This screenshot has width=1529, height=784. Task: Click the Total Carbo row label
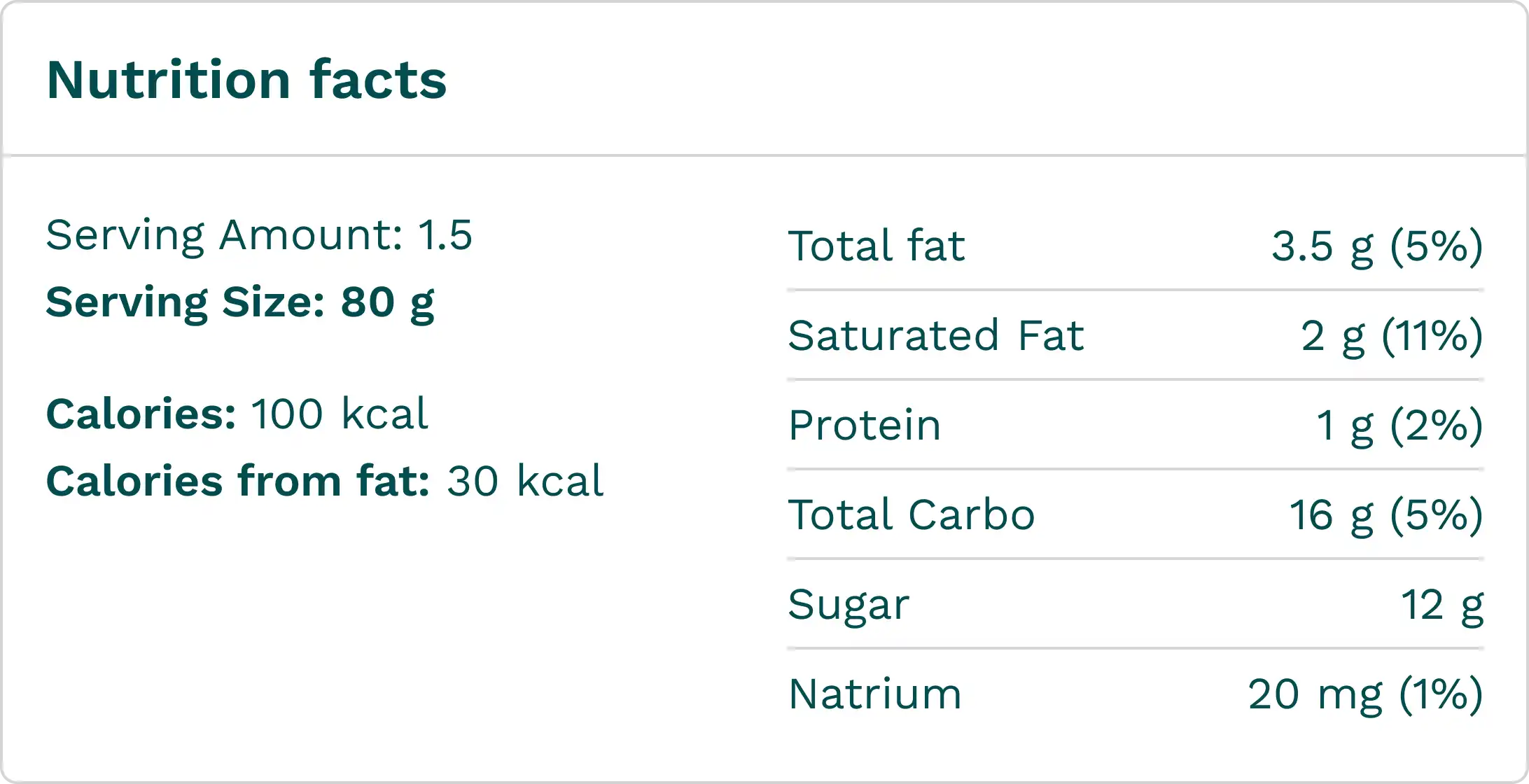(x=911, y=514)
